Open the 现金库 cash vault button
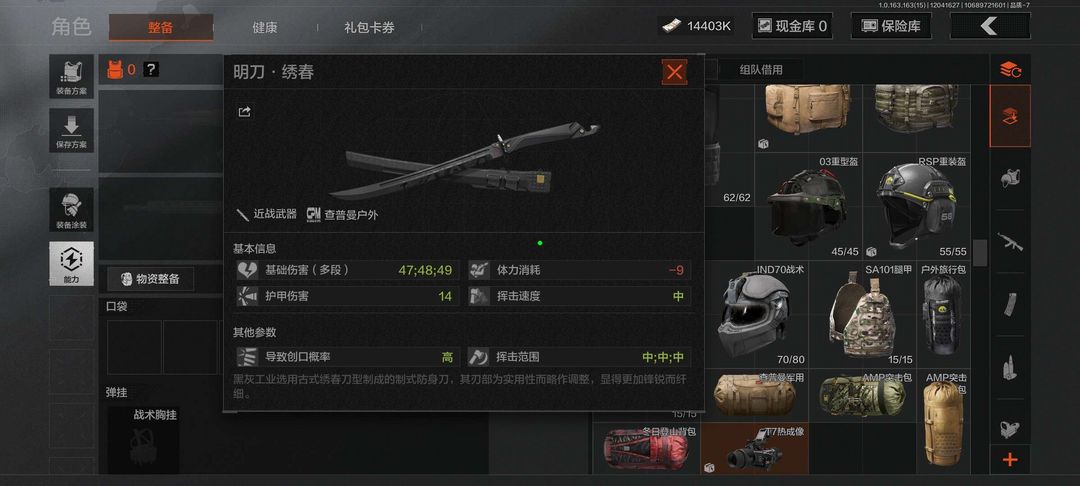Viewport: 1080px width, 486px height. [792, 26]
